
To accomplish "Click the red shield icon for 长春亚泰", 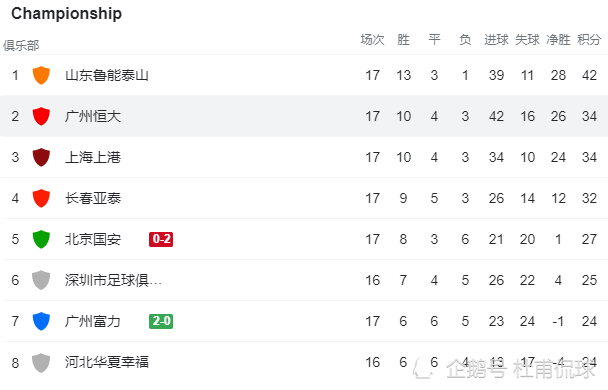I will 41,198.
